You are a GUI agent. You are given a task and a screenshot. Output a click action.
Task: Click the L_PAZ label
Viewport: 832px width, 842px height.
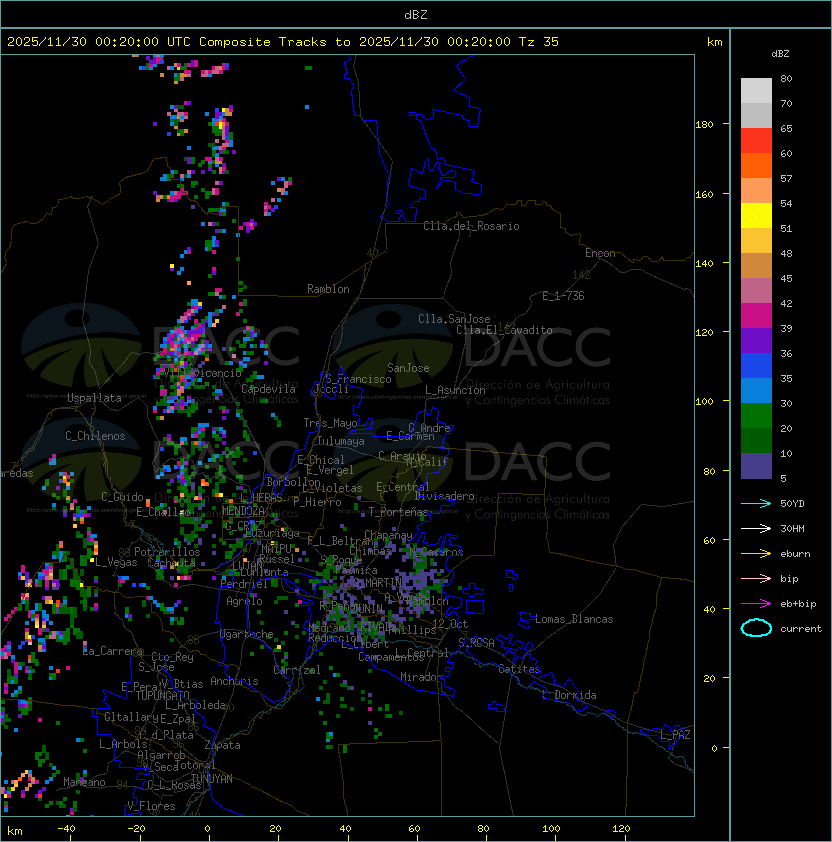675,735
